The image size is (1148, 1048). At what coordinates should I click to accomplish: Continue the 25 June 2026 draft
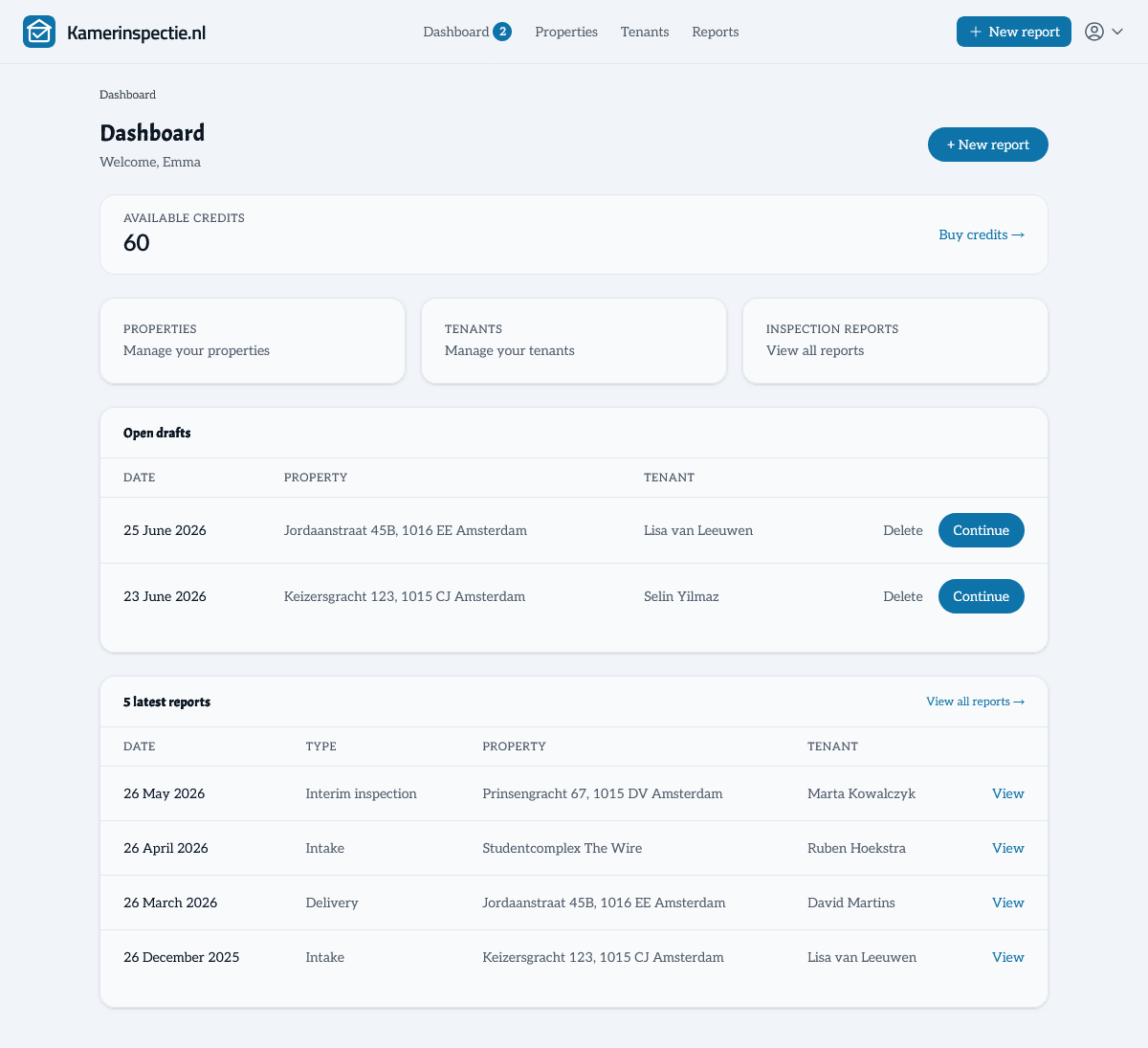pos(982,530)
